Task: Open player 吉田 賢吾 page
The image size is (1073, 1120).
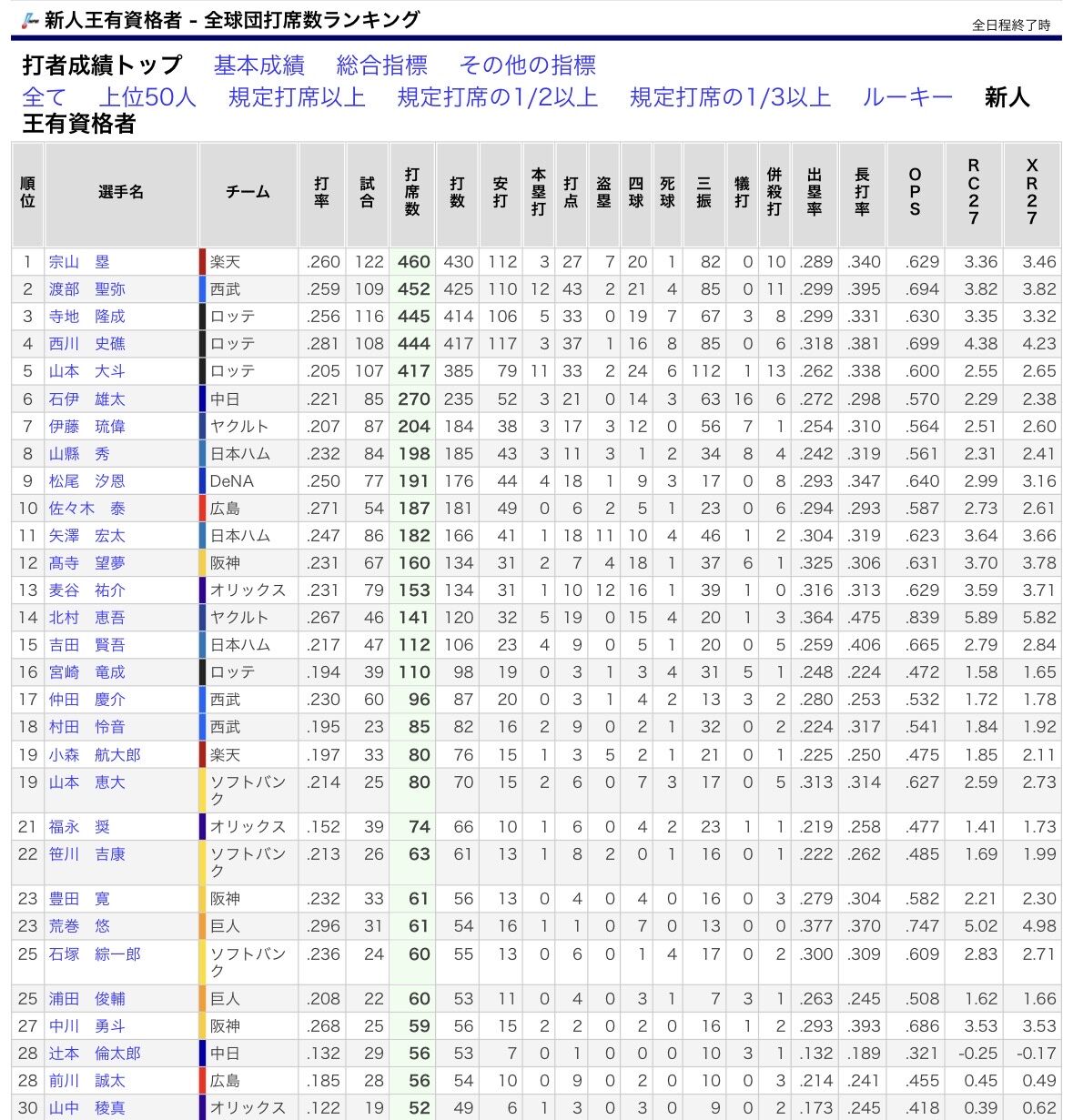Action: (x=87, y=645)
